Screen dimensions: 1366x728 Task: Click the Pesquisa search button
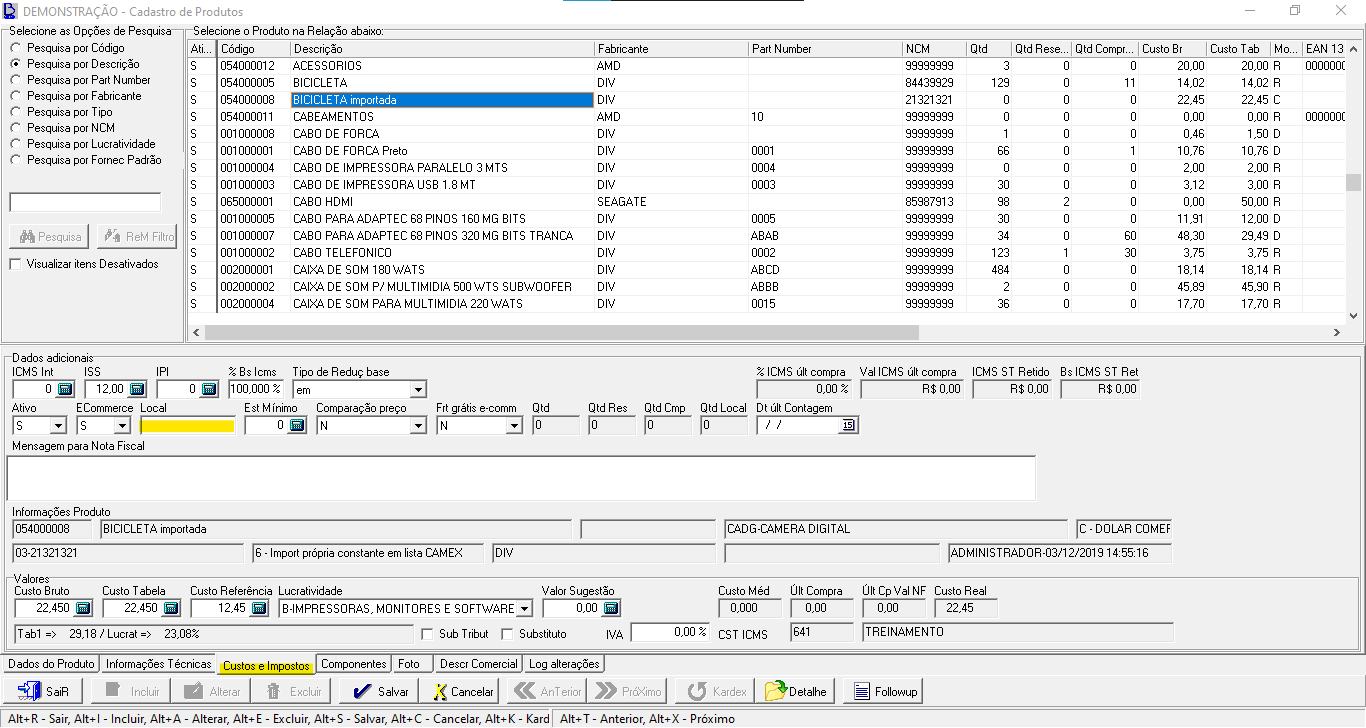[49, 237]
